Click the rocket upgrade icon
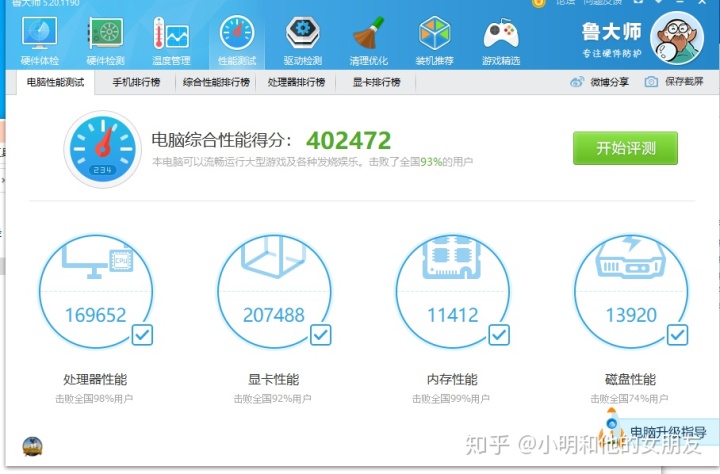Screen dimensions: 720x474 (611, 427)
